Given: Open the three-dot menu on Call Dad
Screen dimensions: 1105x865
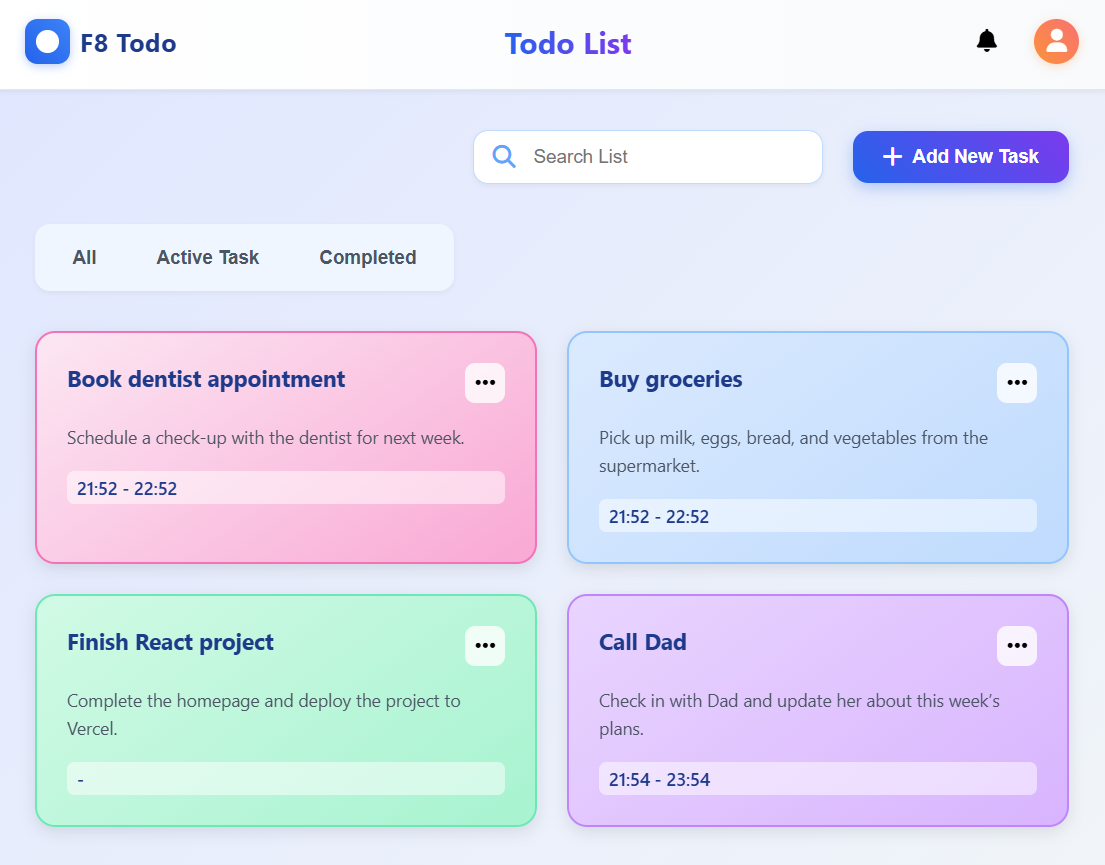Looking at the screenshot, I should point(1017,646).
